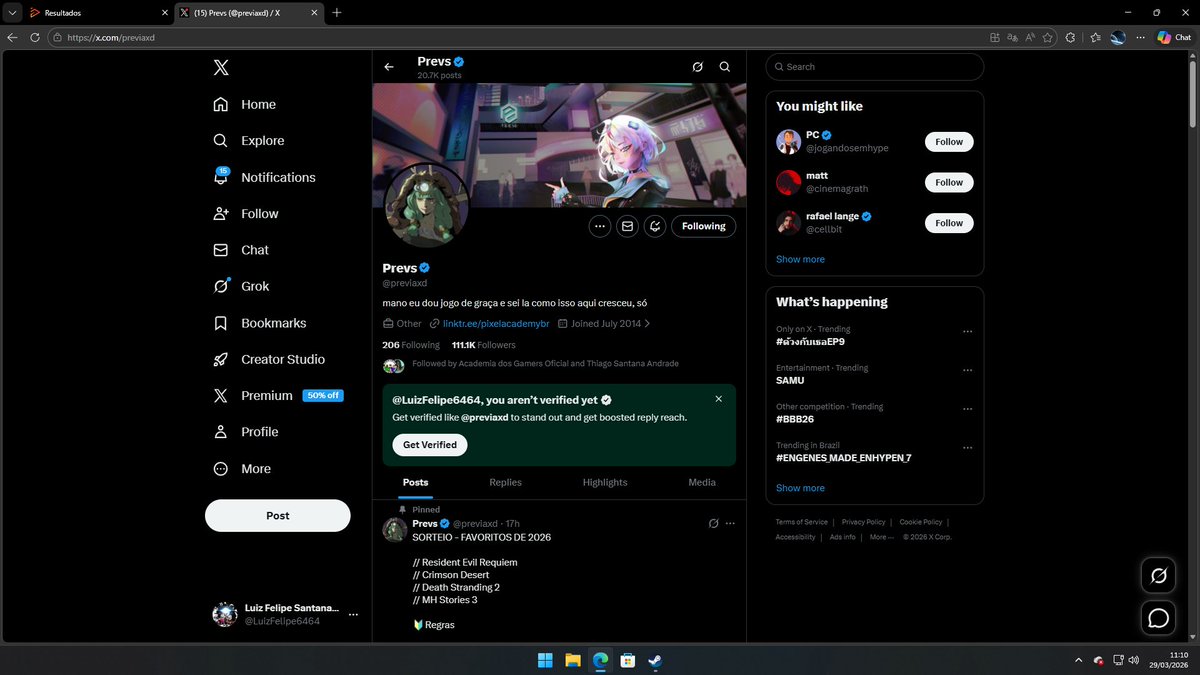1200x675 pixels.
Task: Open the Prevs profile avatar picture
Action: tap(427, 206)
